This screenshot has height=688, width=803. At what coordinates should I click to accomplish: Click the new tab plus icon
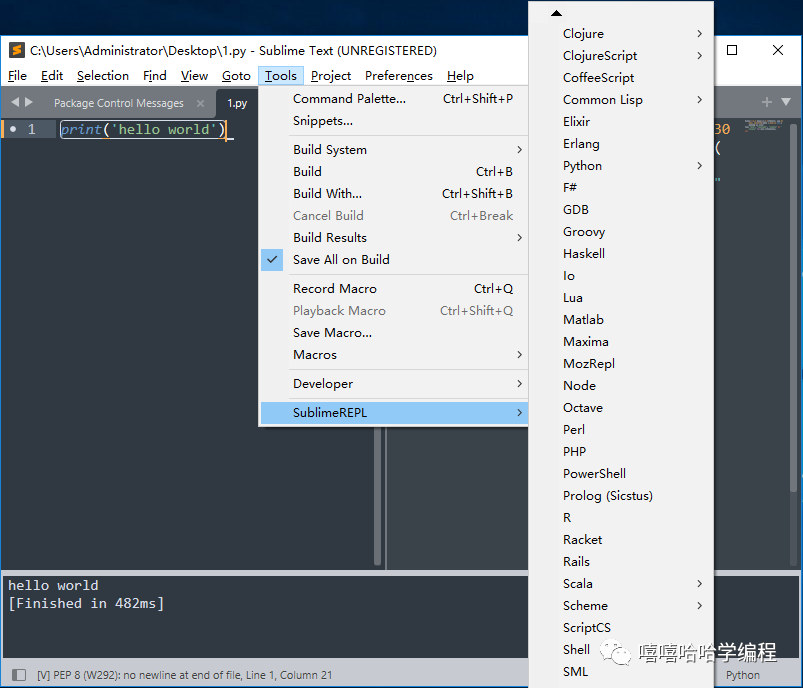coord(766,102)
